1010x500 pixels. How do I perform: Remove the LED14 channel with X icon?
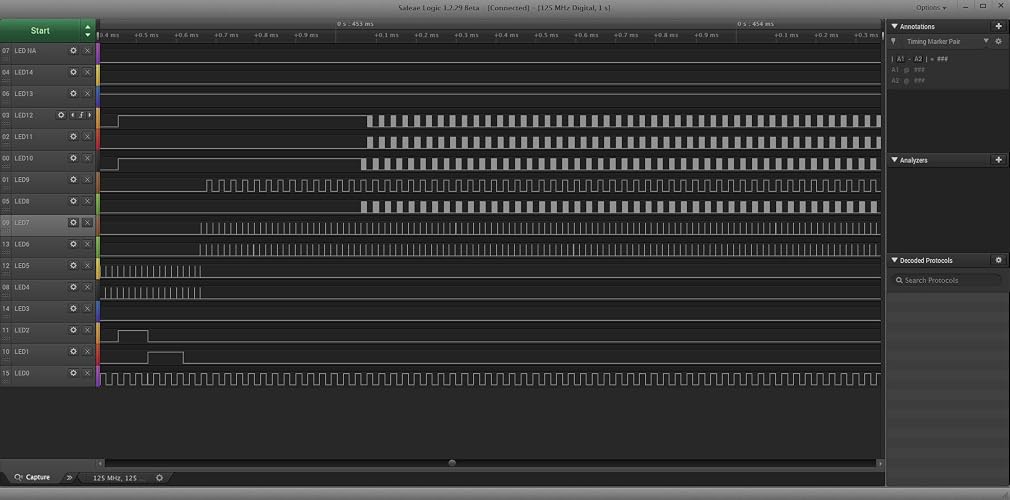87,72
